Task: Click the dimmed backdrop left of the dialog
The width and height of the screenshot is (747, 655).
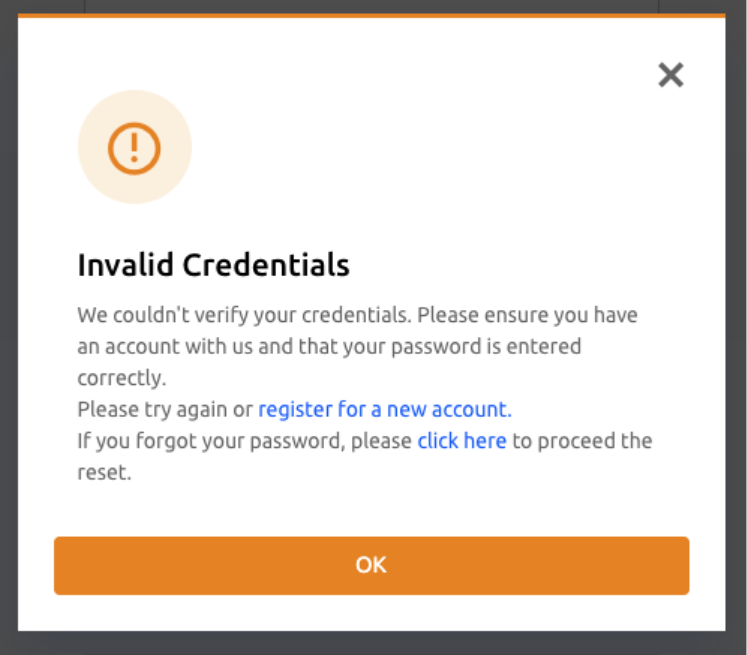Action: click(x=8, y=330)
